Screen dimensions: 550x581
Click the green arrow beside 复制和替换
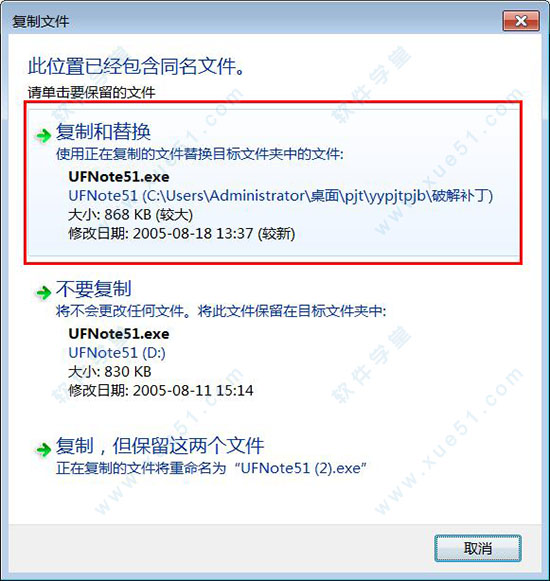44,135
